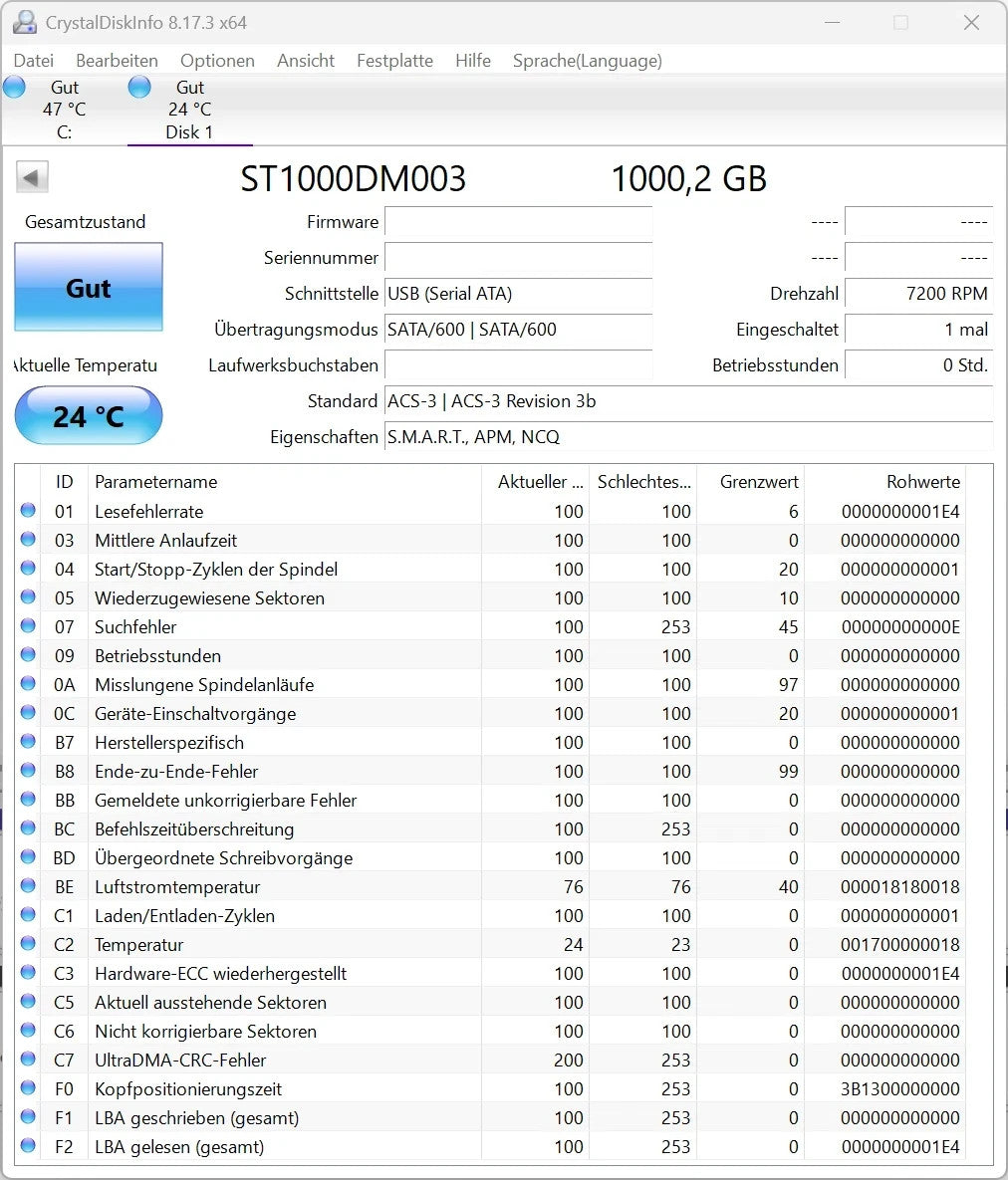Open the Optionen menu
The width and height of the screenshot is (1008, 1180).
coord(217,61)
